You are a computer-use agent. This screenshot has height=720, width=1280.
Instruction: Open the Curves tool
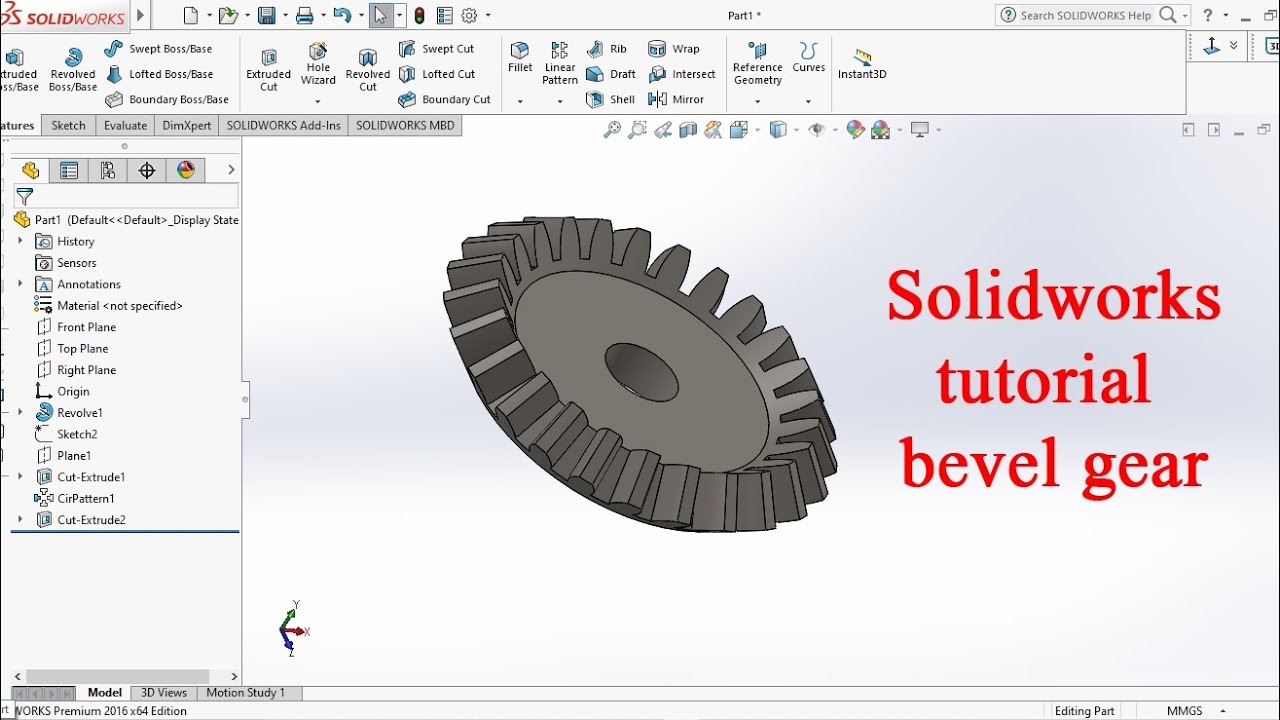[x=808, y=57]
